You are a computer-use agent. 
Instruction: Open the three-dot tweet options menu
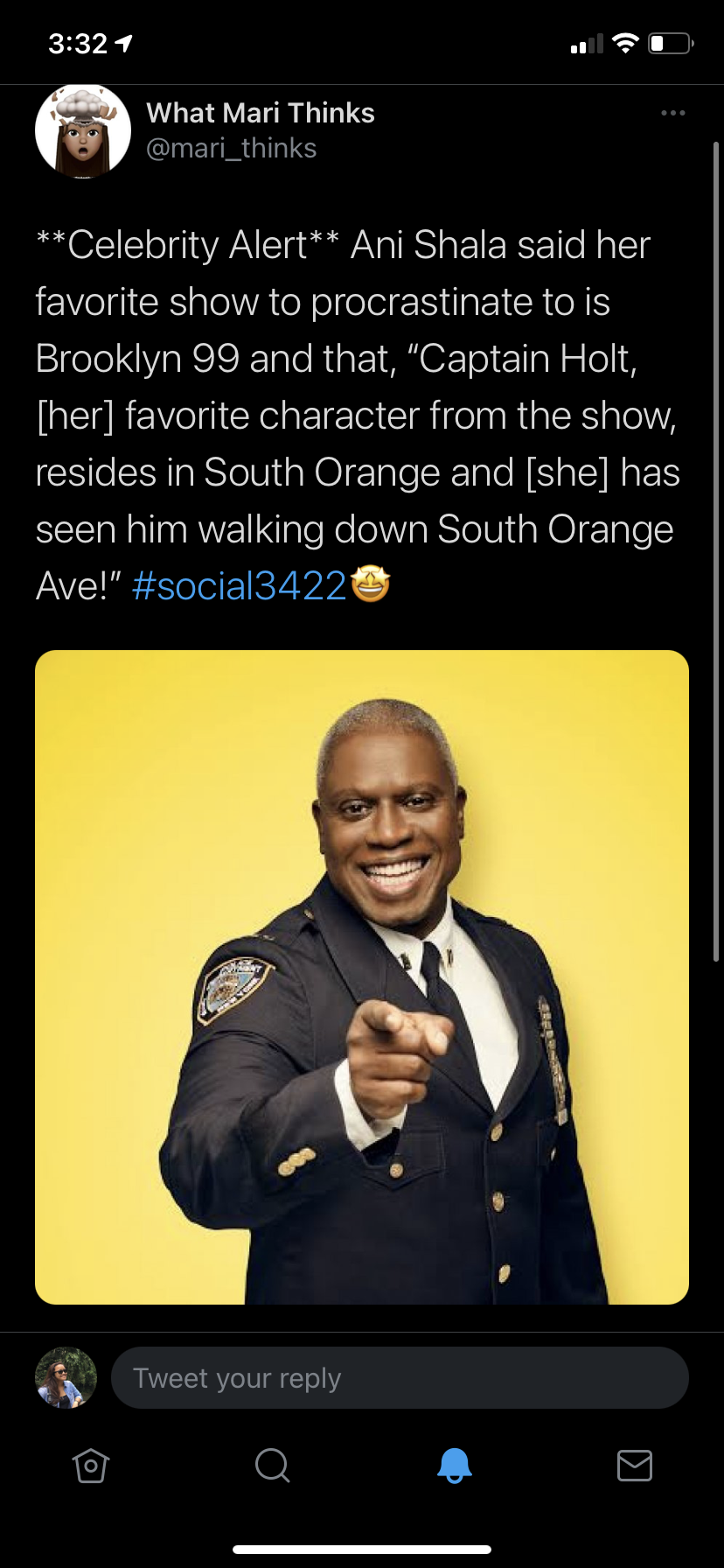(673, 113)
